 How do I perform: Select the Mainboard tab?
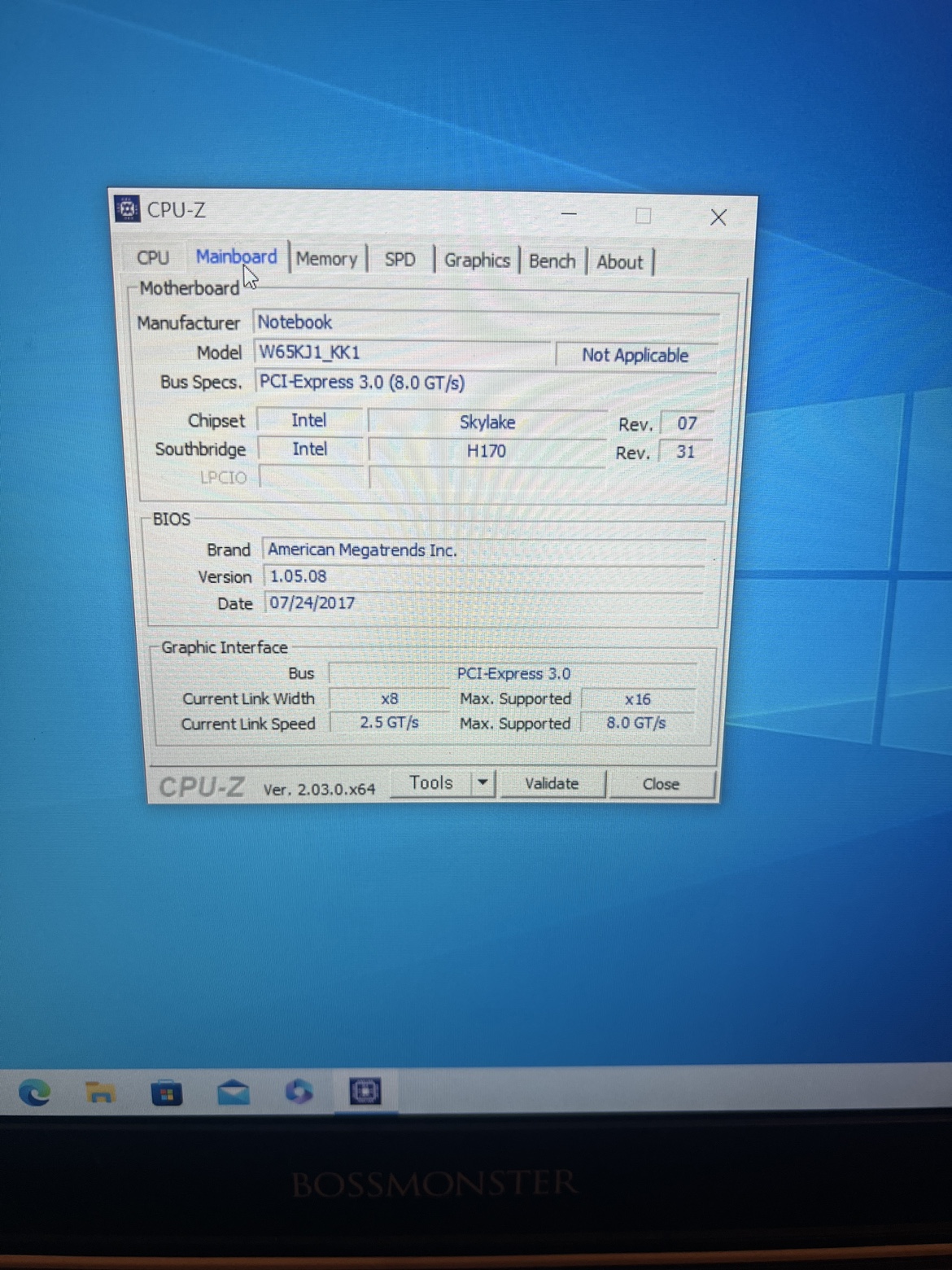point(236,256)
